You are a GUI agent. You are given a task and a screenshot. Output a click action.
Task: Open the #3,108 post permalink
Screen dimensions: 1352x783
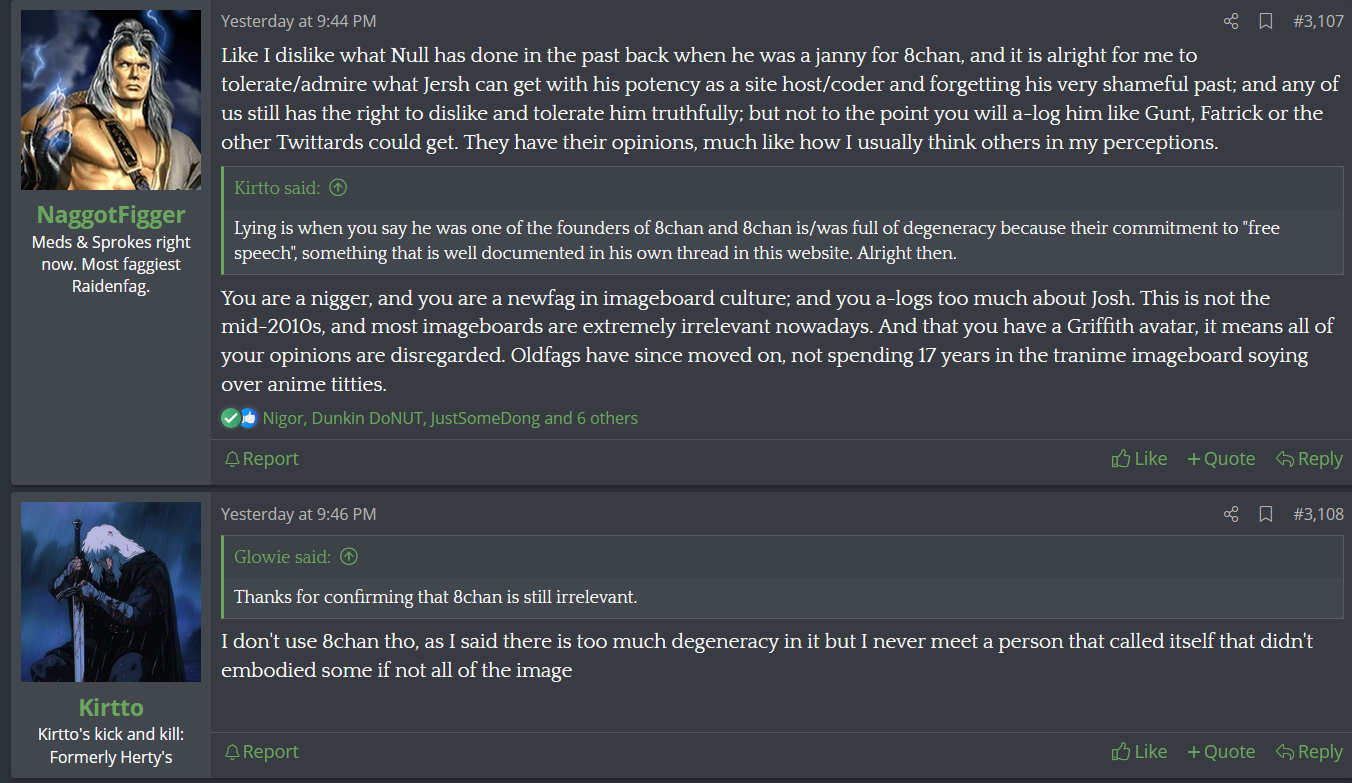point(1318,514)
